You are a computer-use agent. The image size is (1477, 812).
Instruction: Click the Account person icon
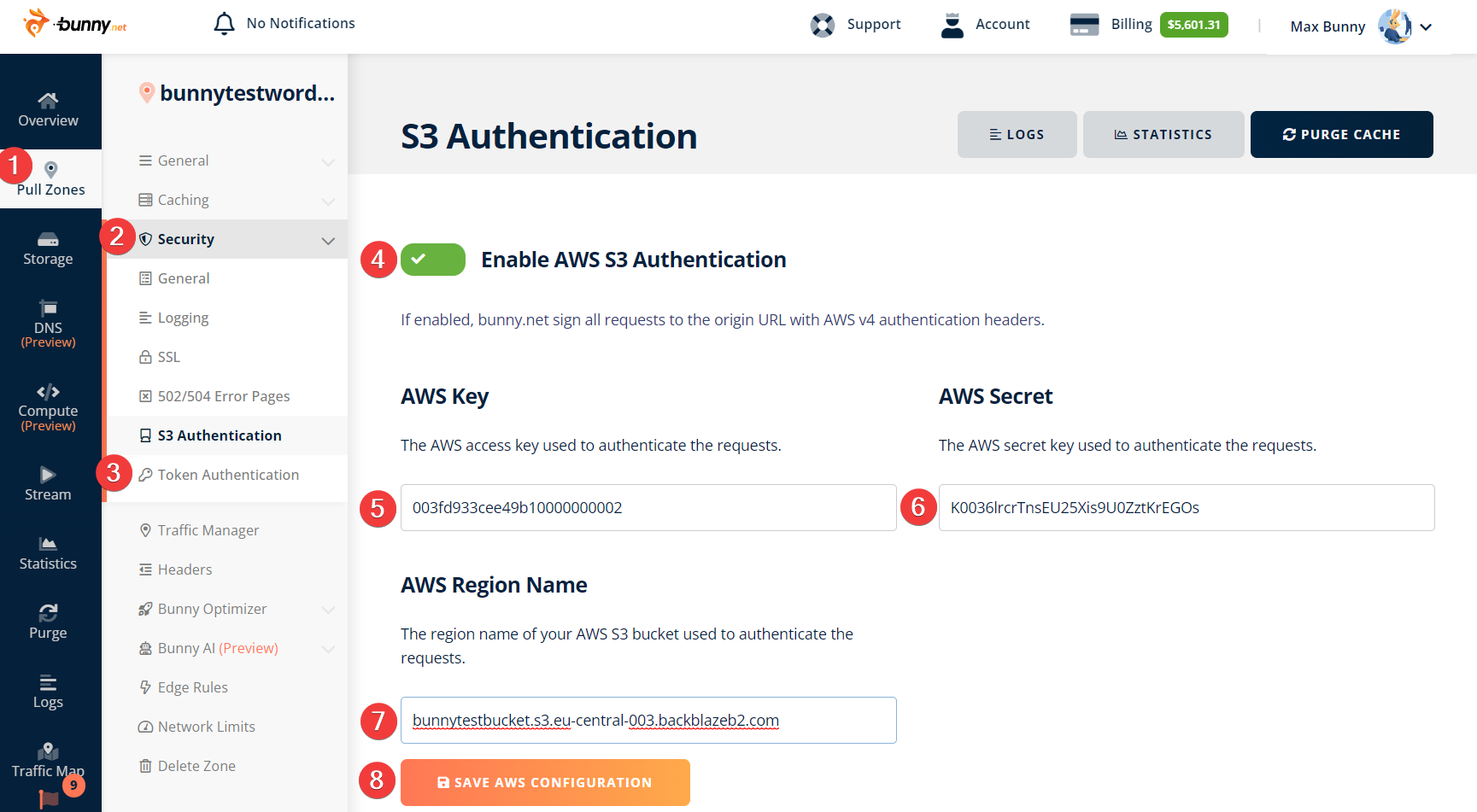coord(952,25)
